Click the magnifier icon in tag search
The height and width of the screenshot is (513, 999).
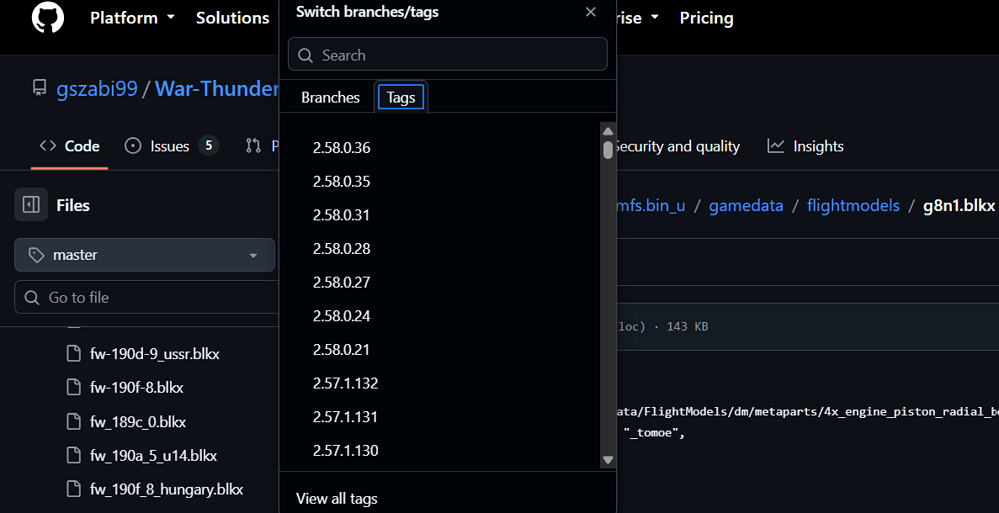pyautogui.click(x=305, y=55)
